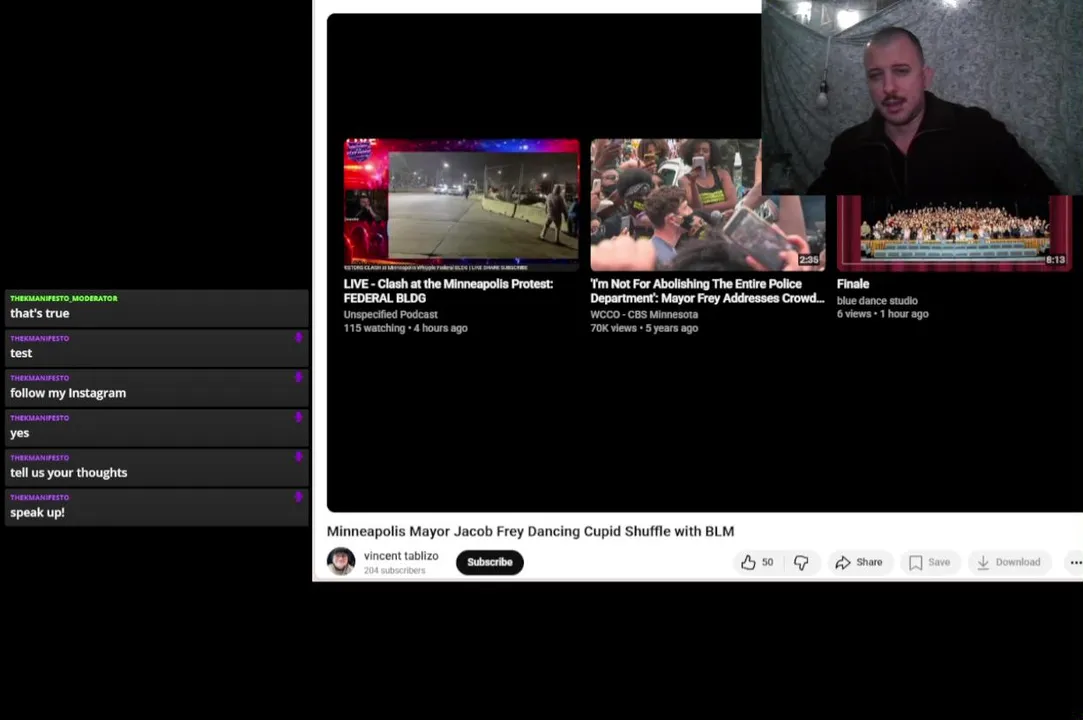Visit WCCO - CBS Minnesota channel

coord(644,314)
